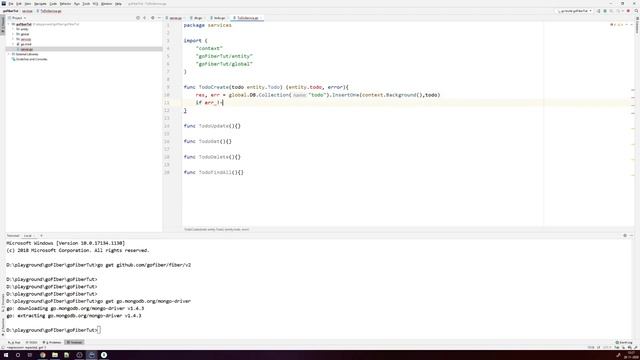Click the "context" import string
Screen dimensions: 640x360
(x=209, y=49)
